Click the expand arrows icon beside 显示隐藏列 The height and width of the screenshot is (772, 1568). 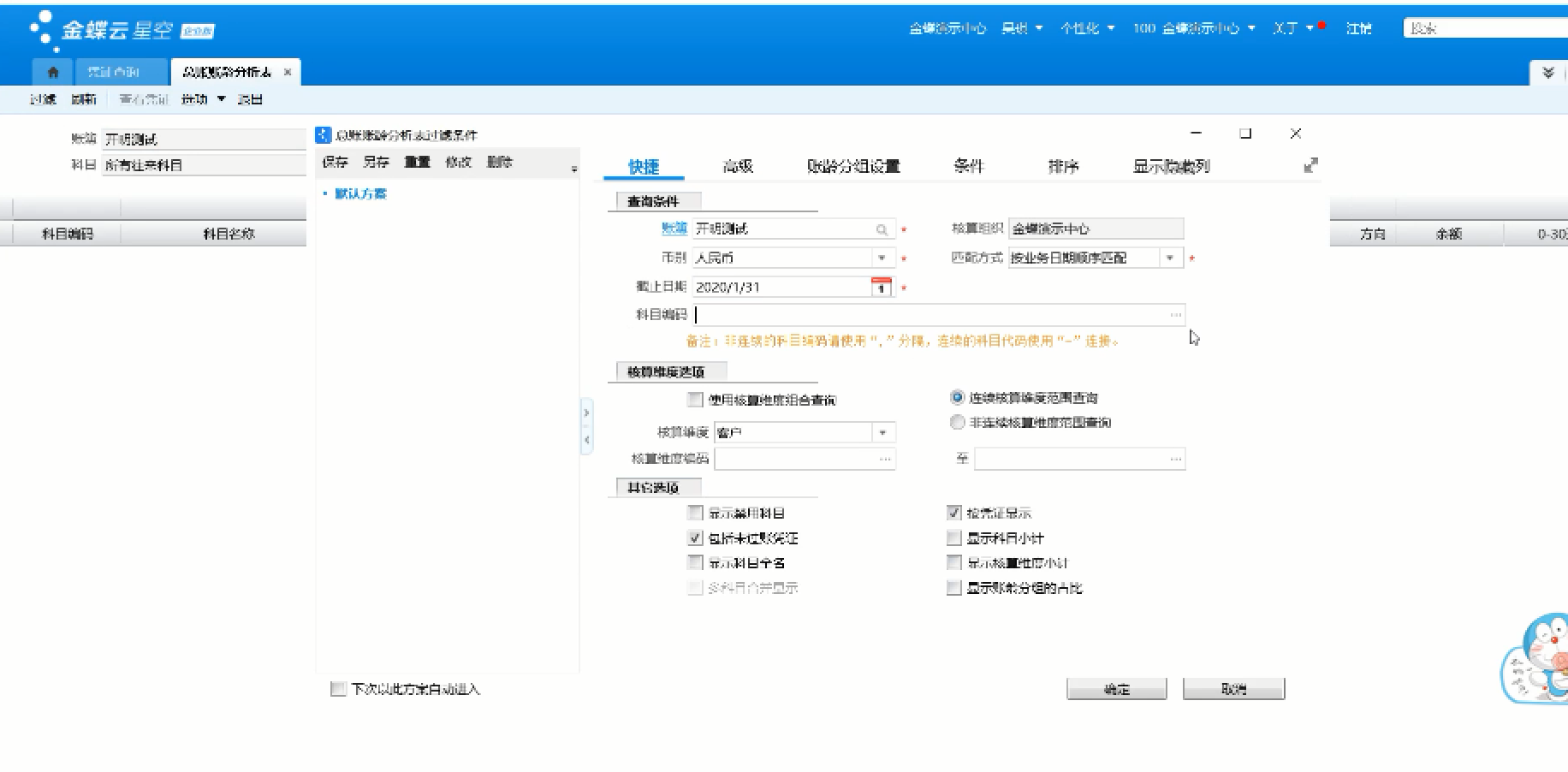1310,165
